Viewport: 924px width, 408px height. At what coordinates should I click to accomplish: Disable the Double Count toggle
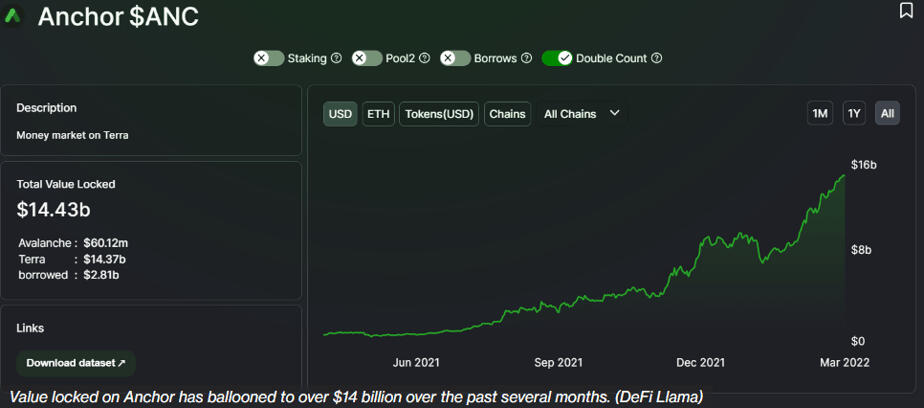coord(557,58)
